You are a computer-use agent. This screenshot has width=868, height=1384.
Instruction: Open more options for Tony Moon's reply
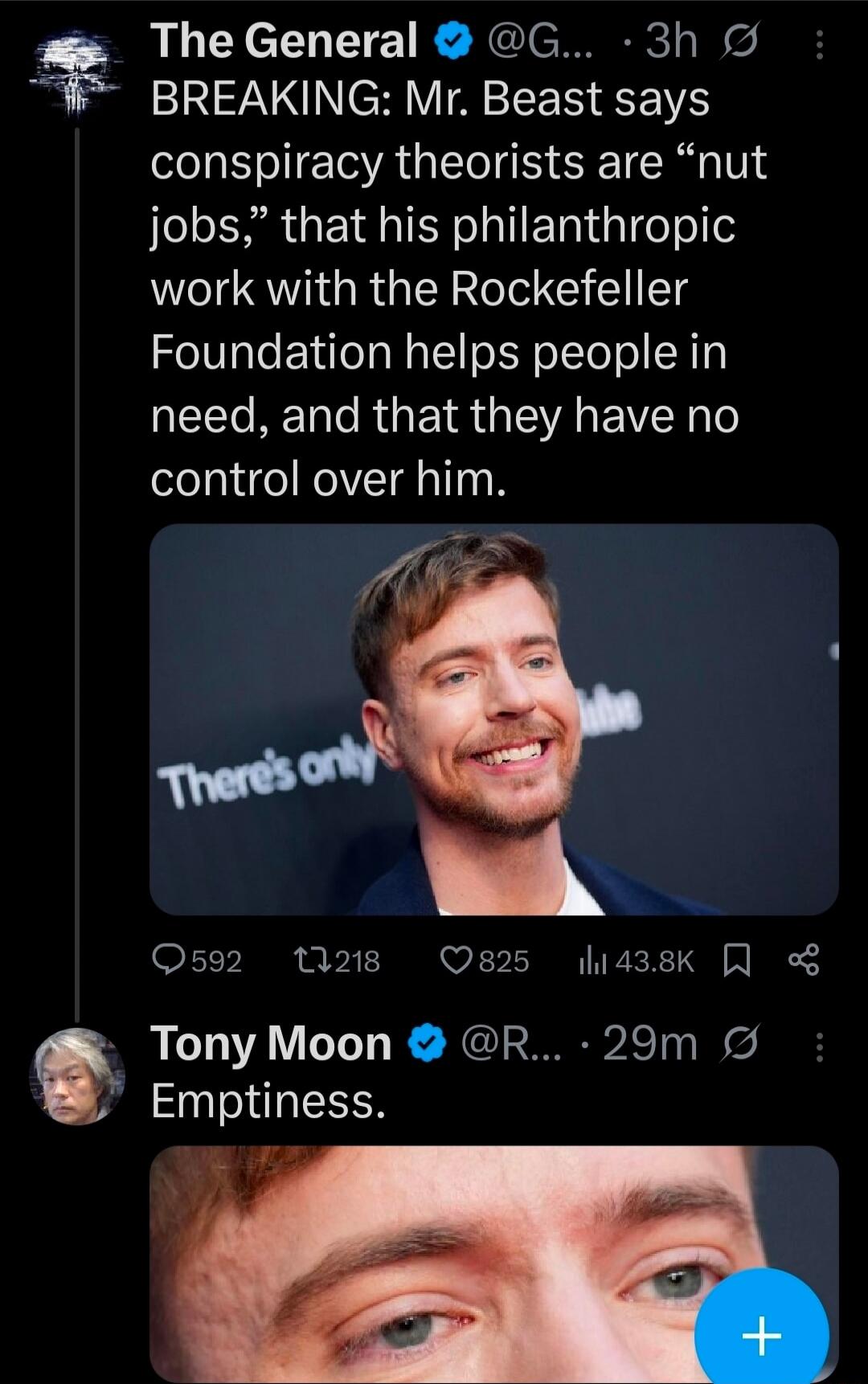(819, 1046)
